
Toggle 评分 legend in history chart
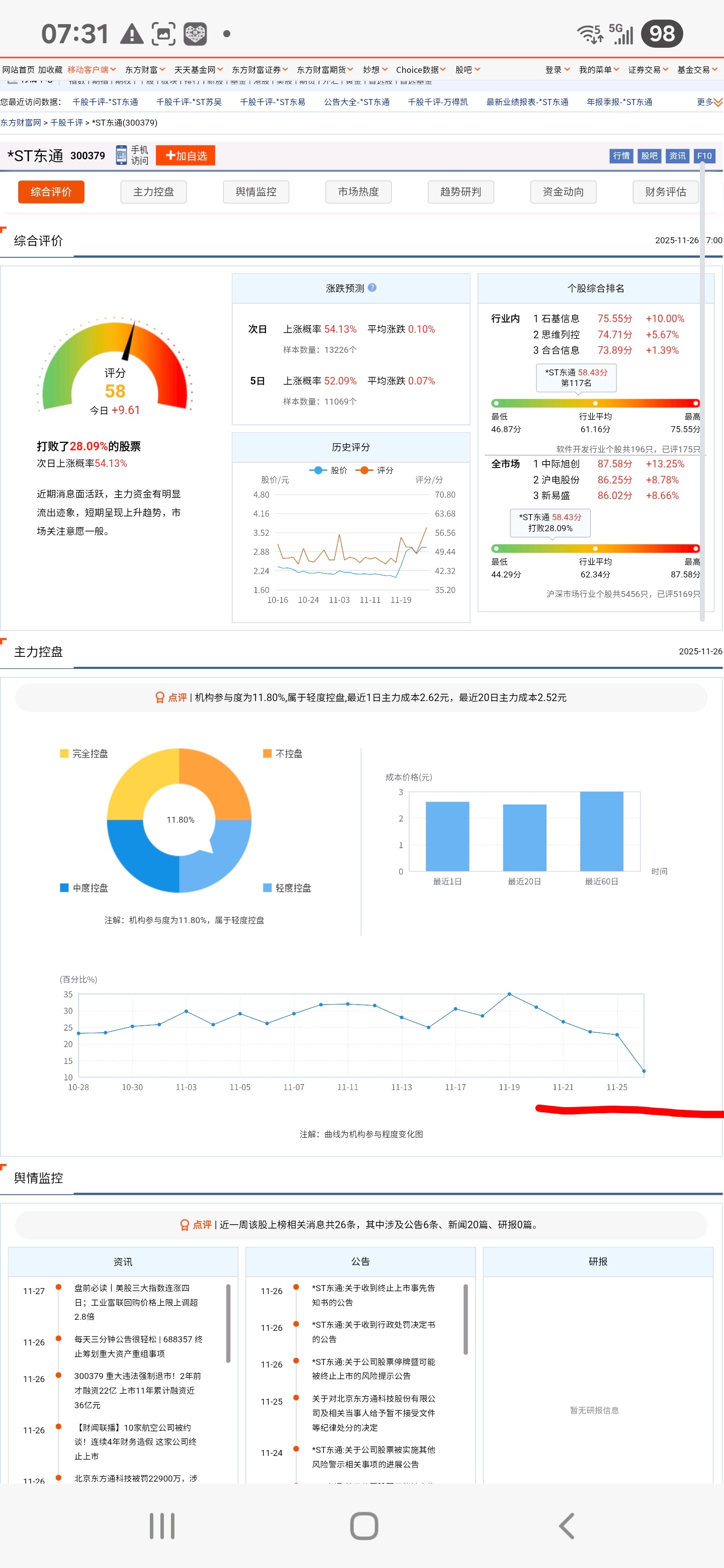[x=374, y=470]
